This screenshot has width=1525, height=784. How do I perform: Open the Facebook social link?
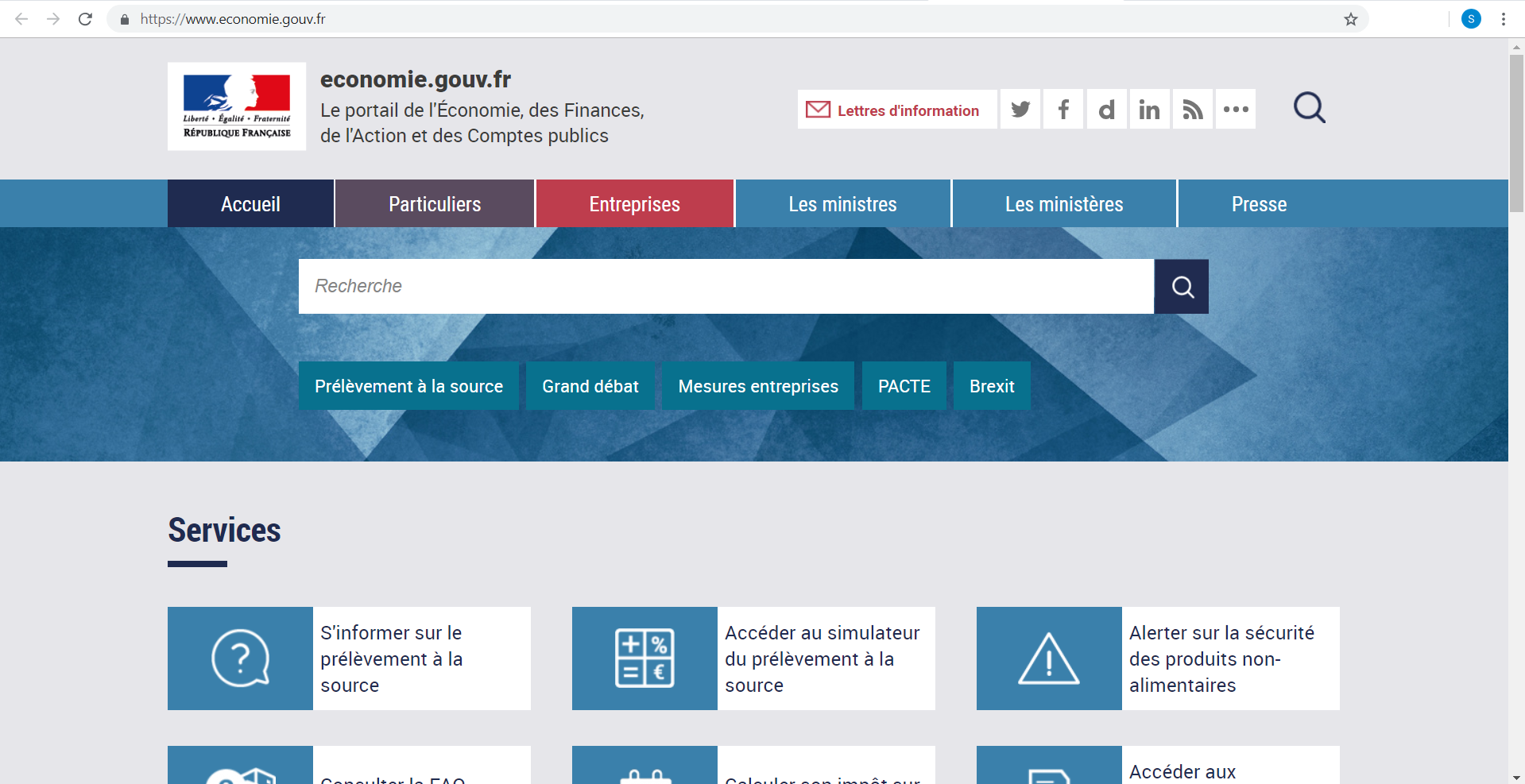tap(1063, 109)
